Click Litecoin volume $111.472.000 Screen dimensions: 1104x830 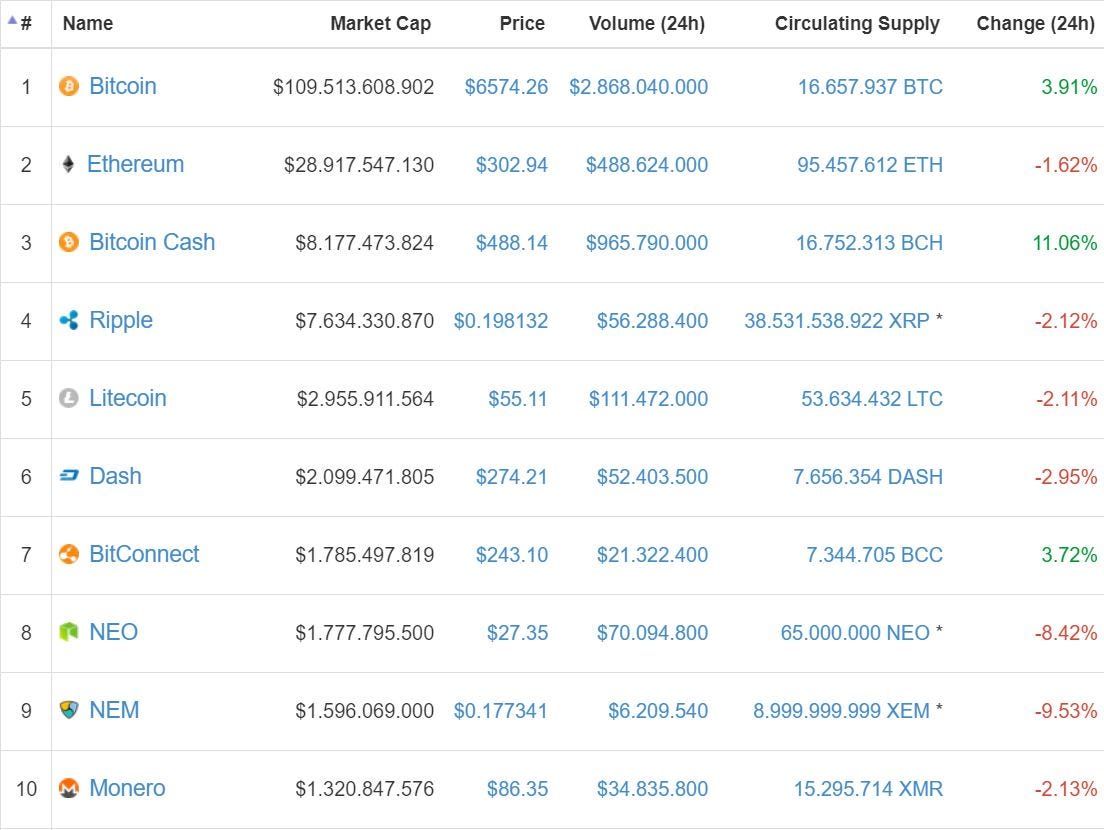[x=648, y=399]
